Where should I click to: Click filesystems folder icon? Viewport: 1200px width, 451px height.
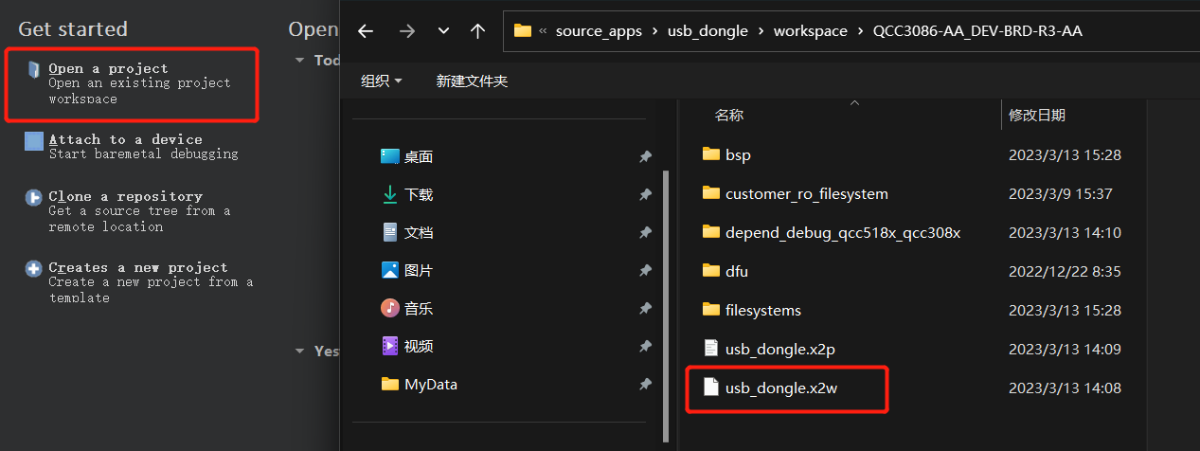711,309
